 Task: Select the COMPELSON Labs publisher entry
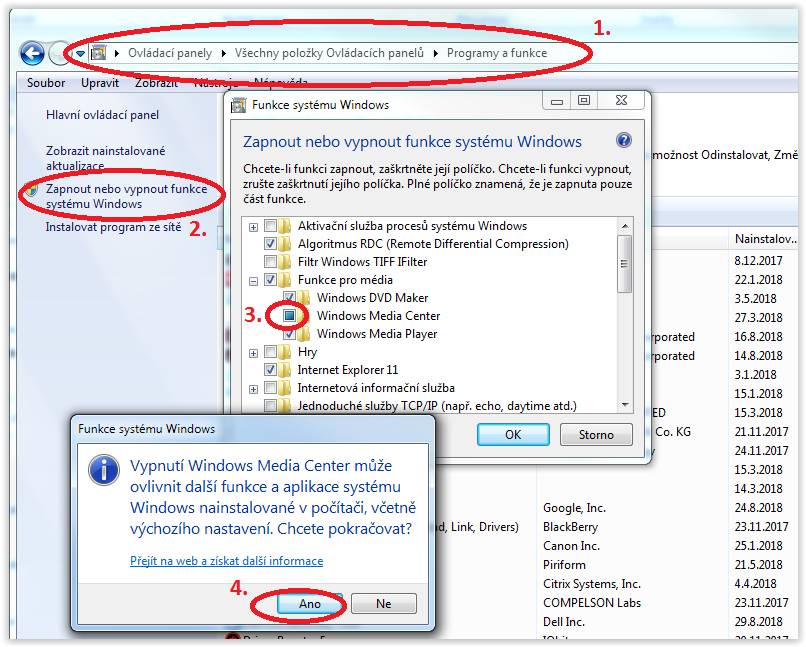tap(592, 603)
